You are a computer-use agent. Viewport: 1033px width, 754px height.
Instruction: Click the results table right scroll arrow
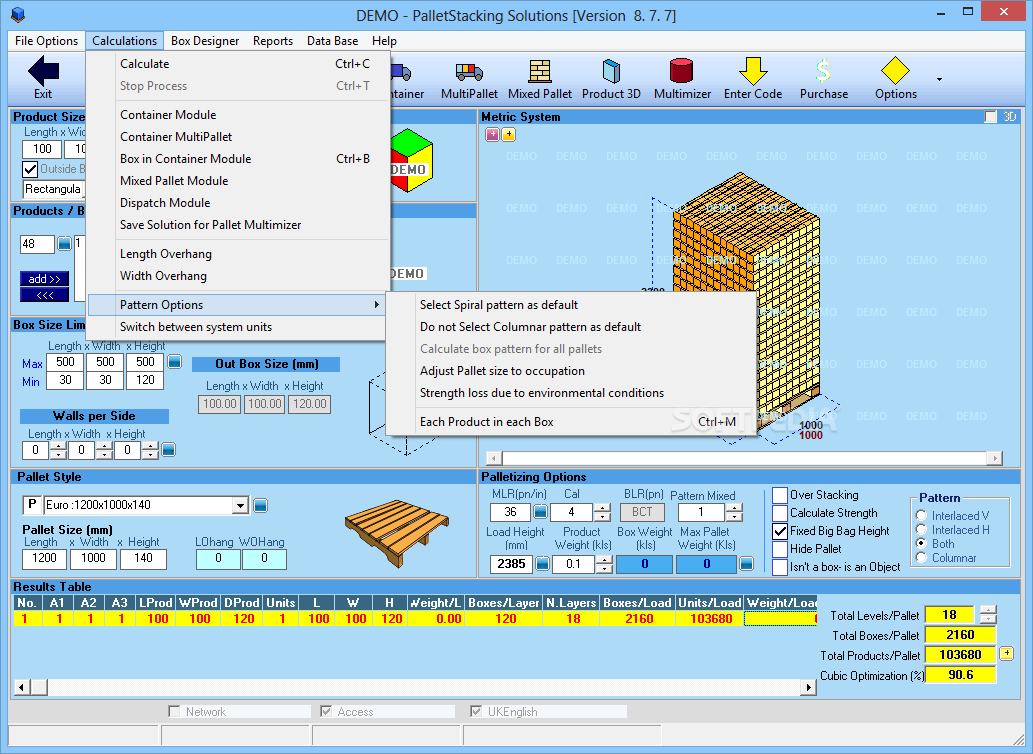[808, 687]
